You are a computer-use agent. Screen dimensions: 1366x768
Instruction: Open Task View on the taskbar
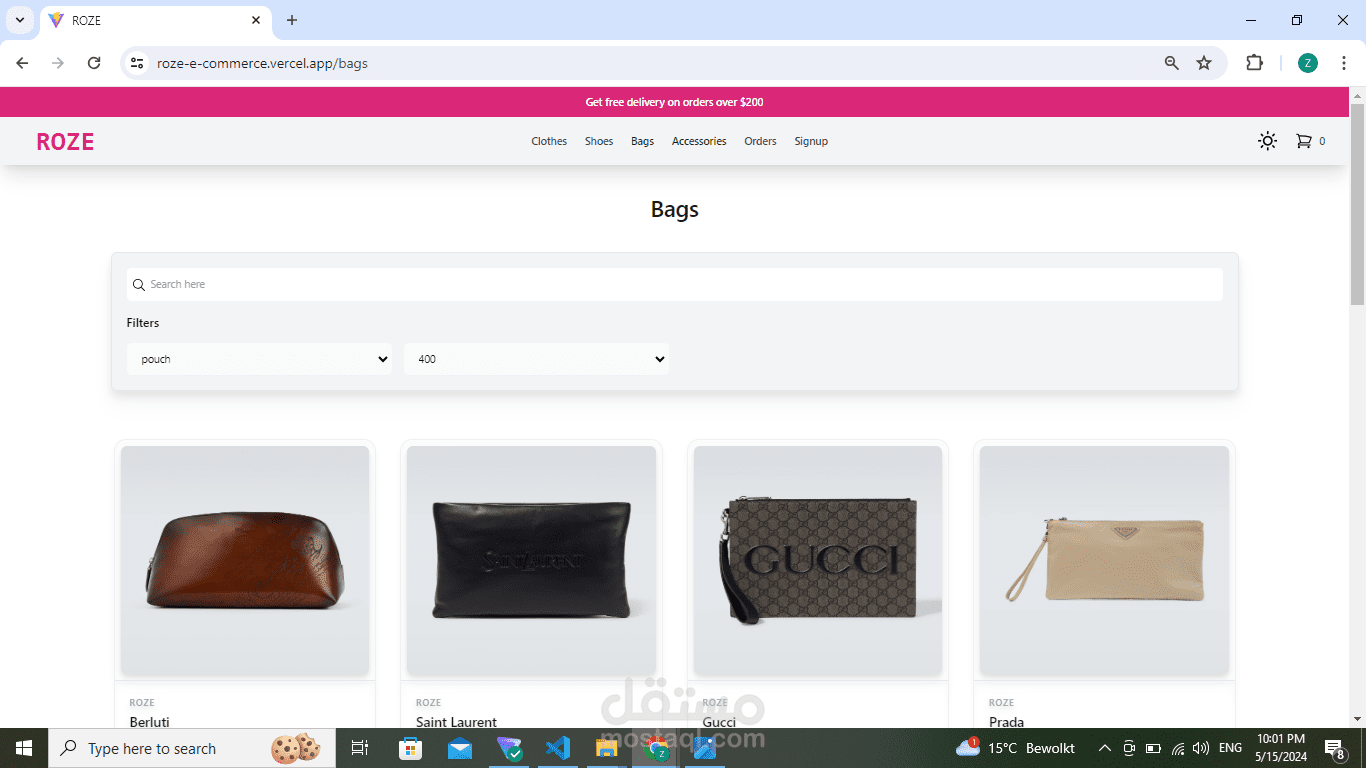[x=360, y=748]
